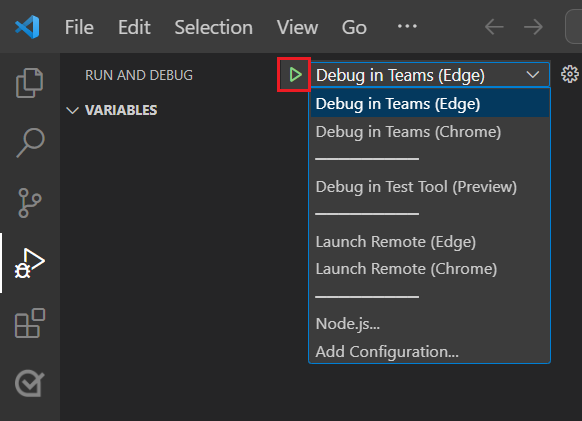
Task: Choose Launch Remote (Edge) configuration
Action: [430, 242]
